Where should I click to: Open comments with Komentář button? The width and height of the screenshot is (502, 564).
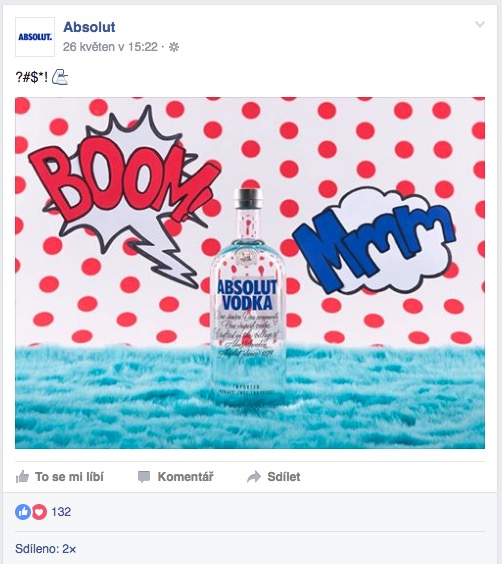[x=176, y=477]
